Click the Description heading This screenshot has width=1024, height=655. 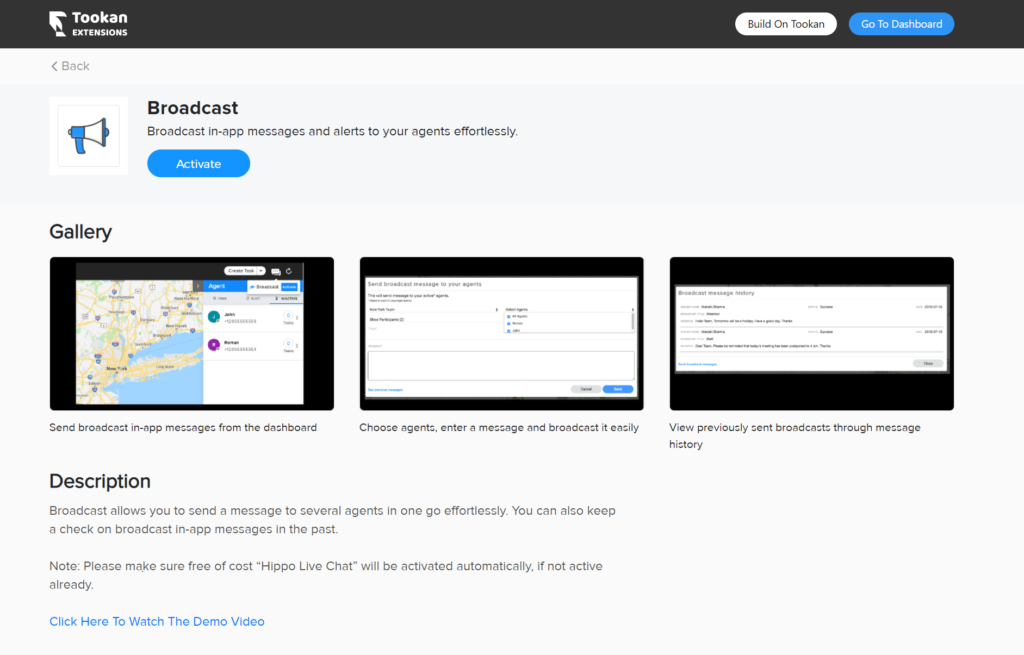(x=100, y=481)
